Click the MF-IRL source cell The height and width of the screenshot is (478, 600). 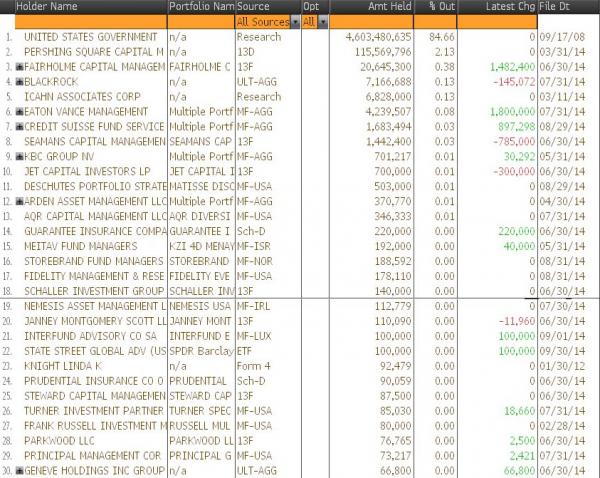(253, 306)
